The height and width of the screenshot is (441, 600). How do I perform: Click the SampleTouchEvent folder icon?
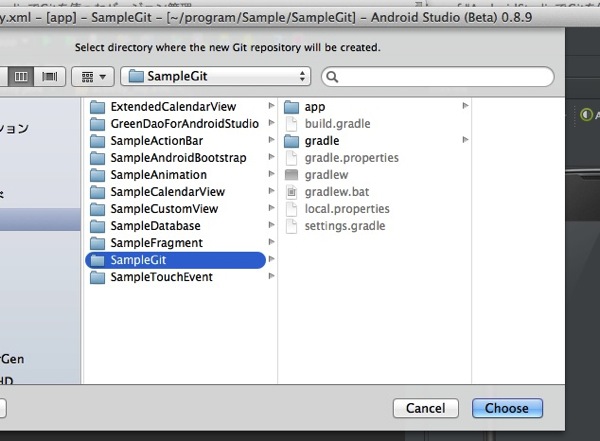point(97,277)
